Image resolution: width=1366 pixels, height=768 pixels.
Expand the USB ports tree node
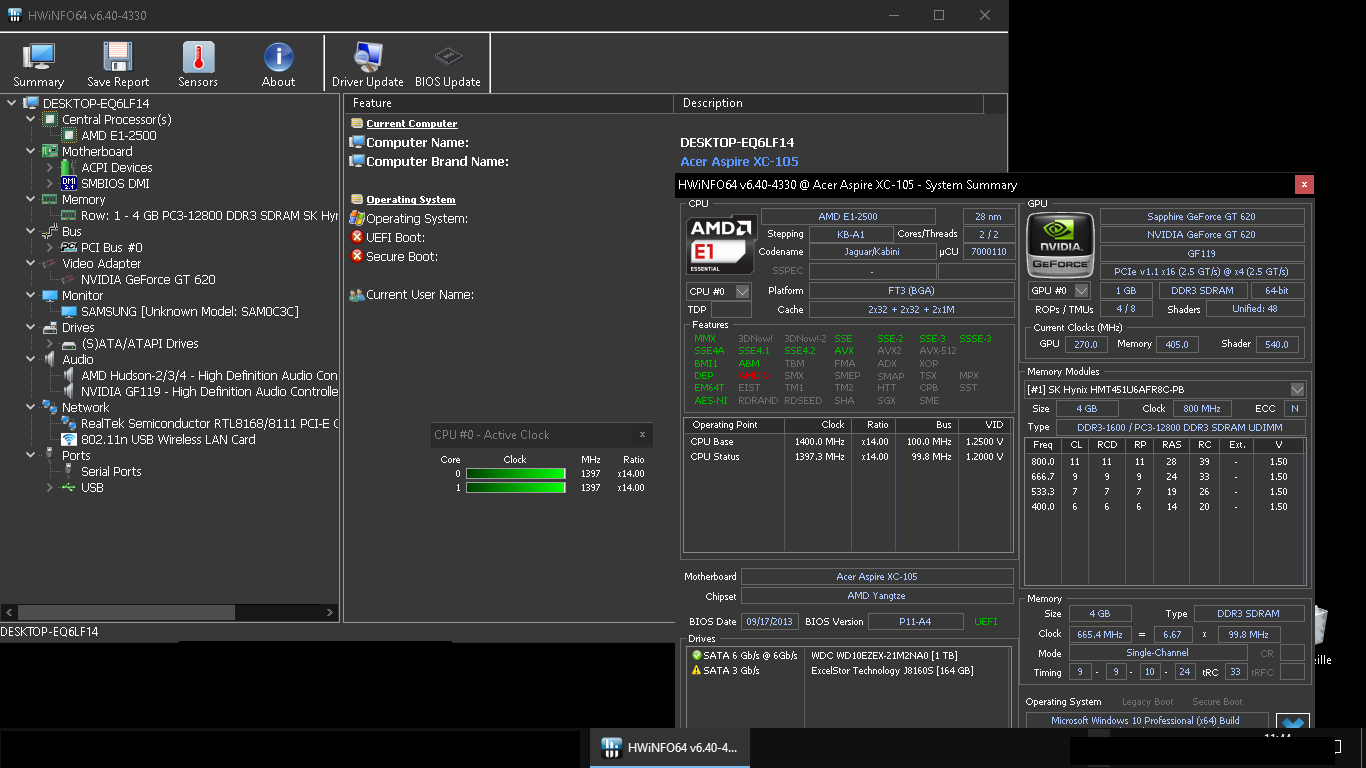pos(49,488)
